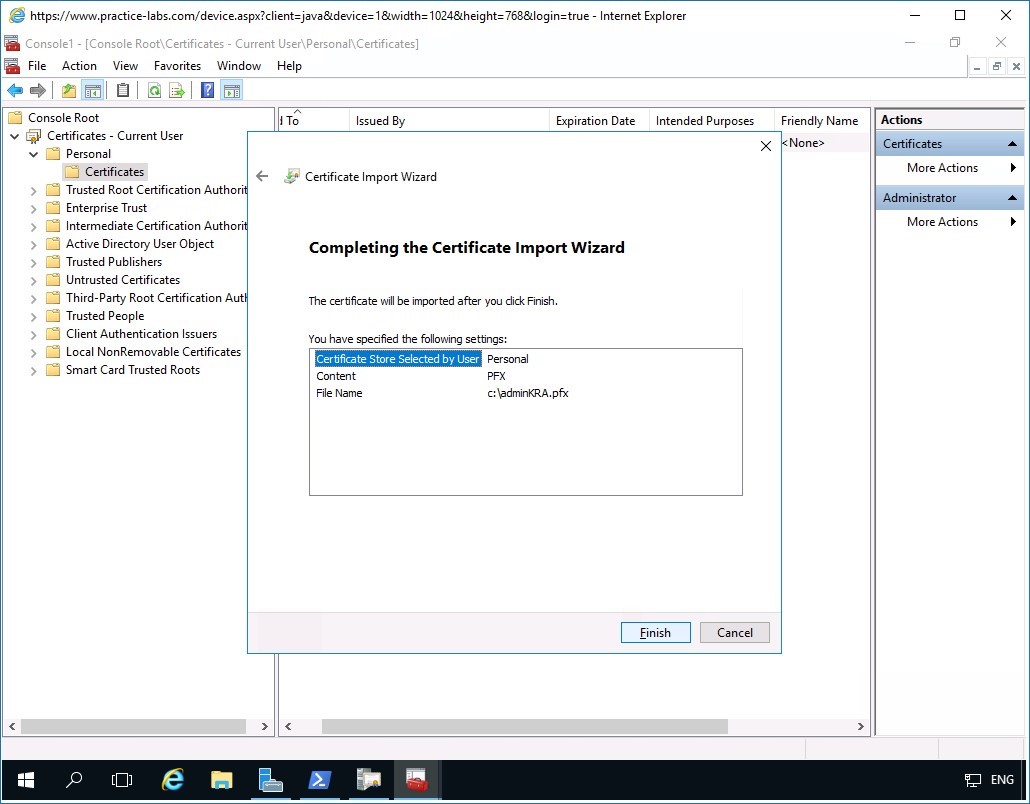
Task: Collapse the Personal folder node
Action: tap(34, 154)
